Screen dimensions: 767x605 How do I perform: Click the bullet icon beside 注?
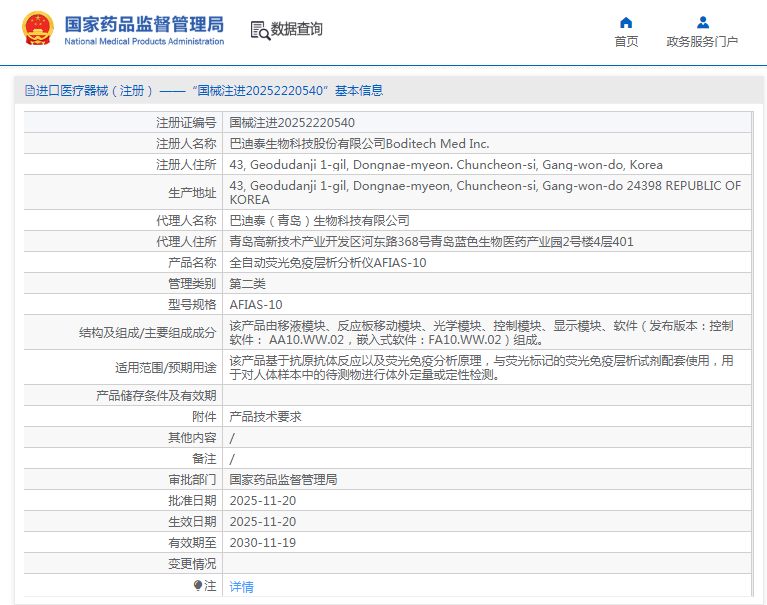pyautogui.click(x=198, y=585)
